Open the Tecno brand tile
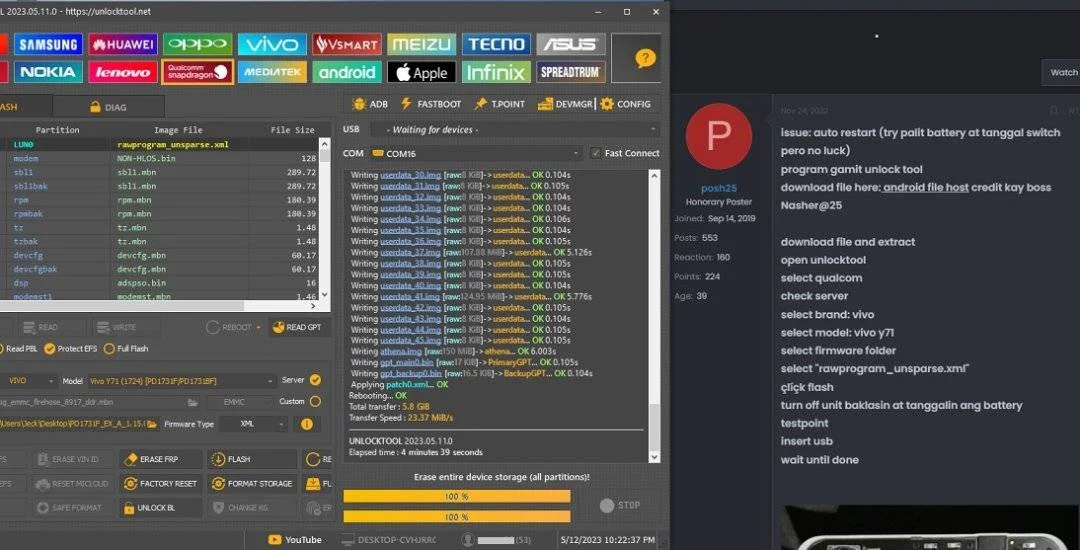Screen dimensions: 1080x550 [x=497, y=45]
